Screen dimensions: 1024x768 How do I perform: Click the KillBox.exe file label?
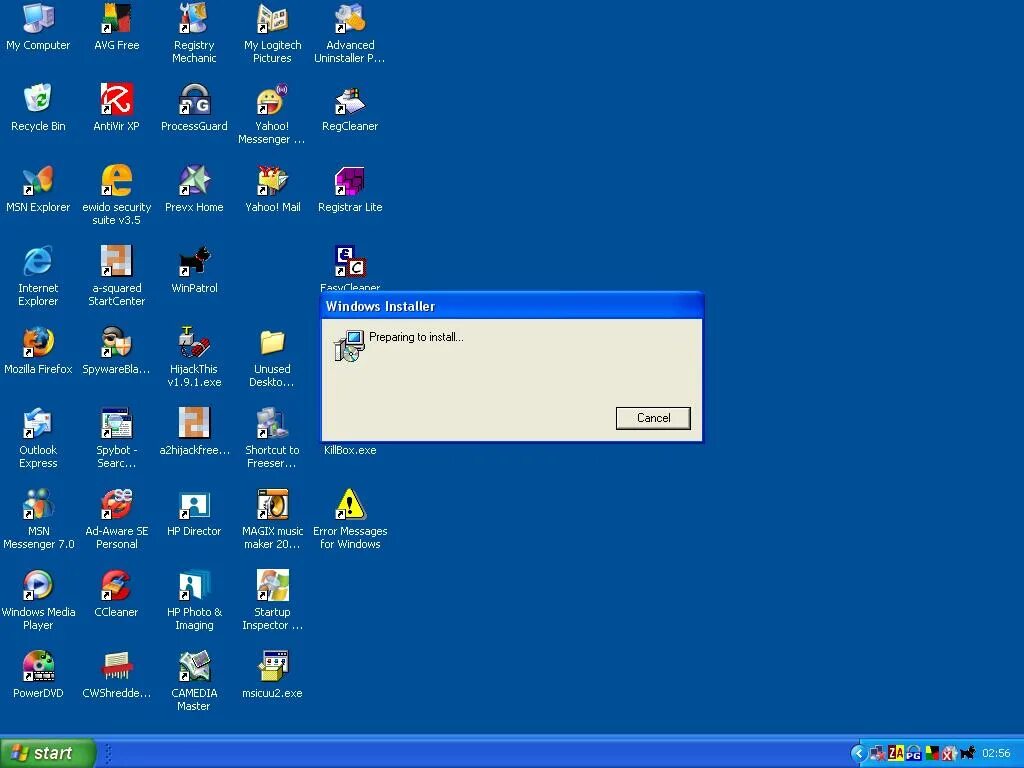pyautogui.click(x=350, y=450)
